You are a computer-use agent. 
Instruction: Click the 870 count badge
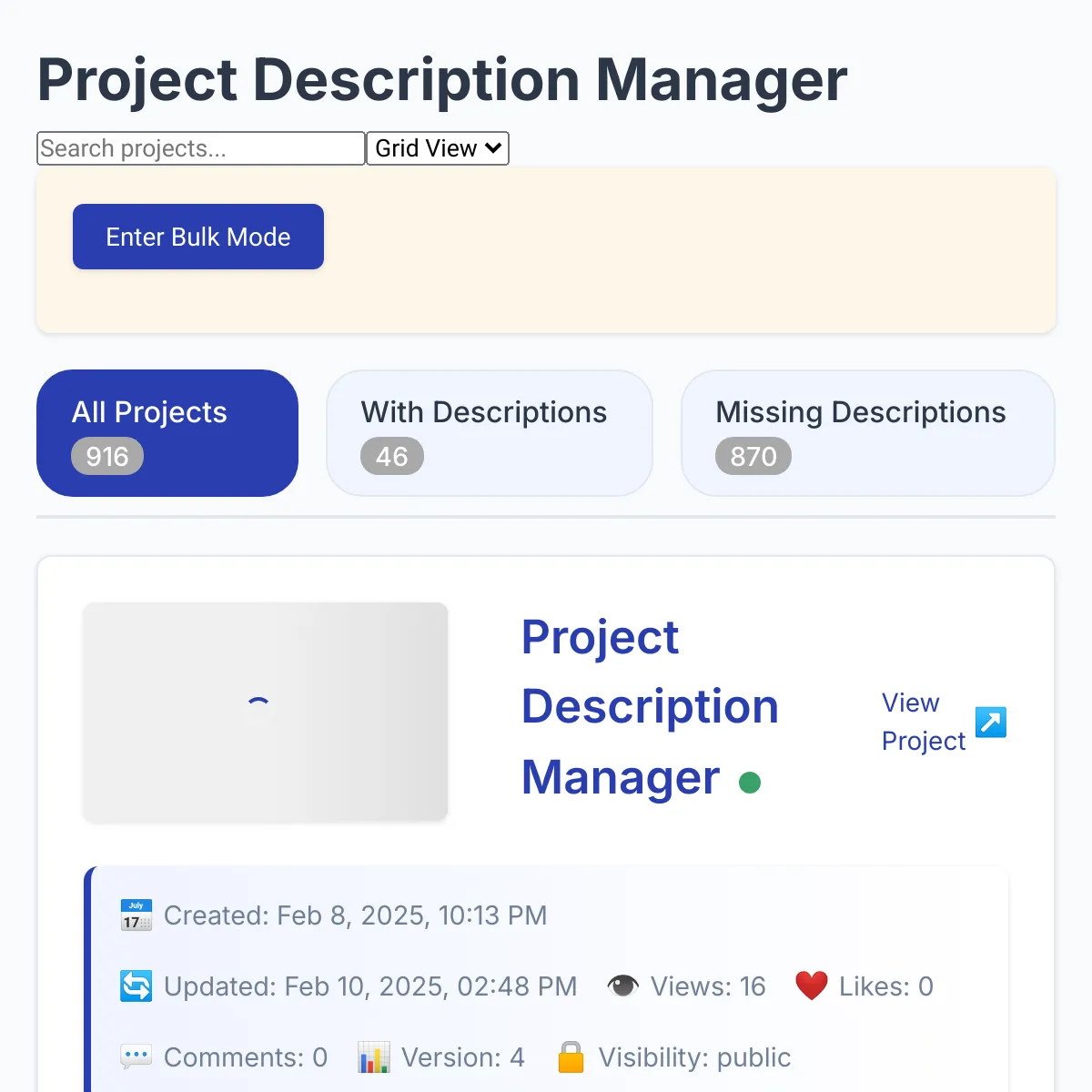tap(753, 456)
